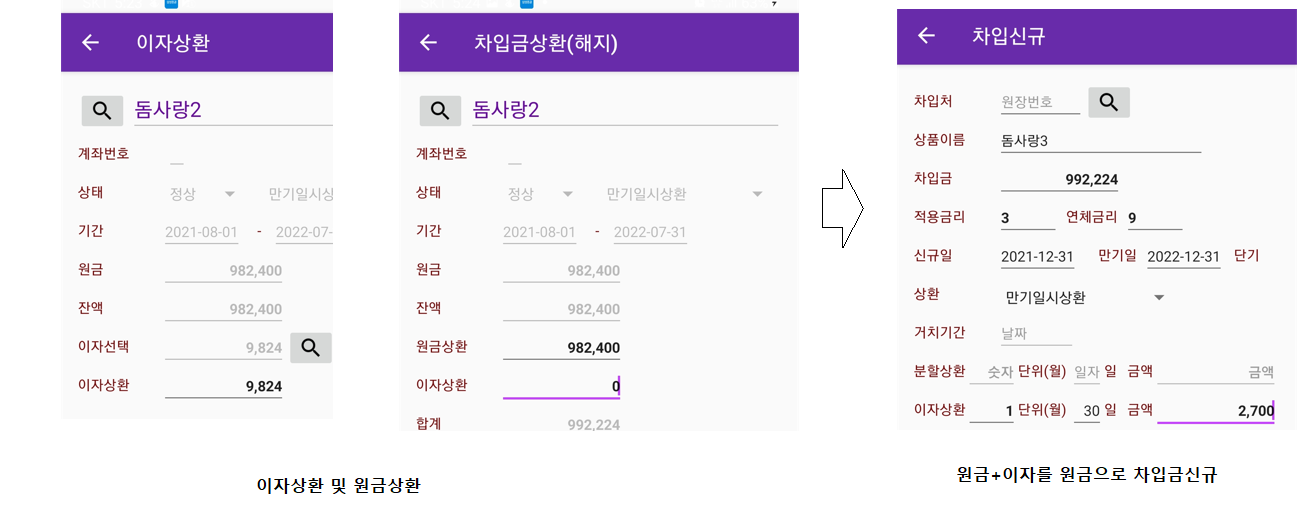Expand 만기일시상환 dropdown on 차입금상환(해지) screen
This screenshot has width=1304, height=505.
pos(685,194)
